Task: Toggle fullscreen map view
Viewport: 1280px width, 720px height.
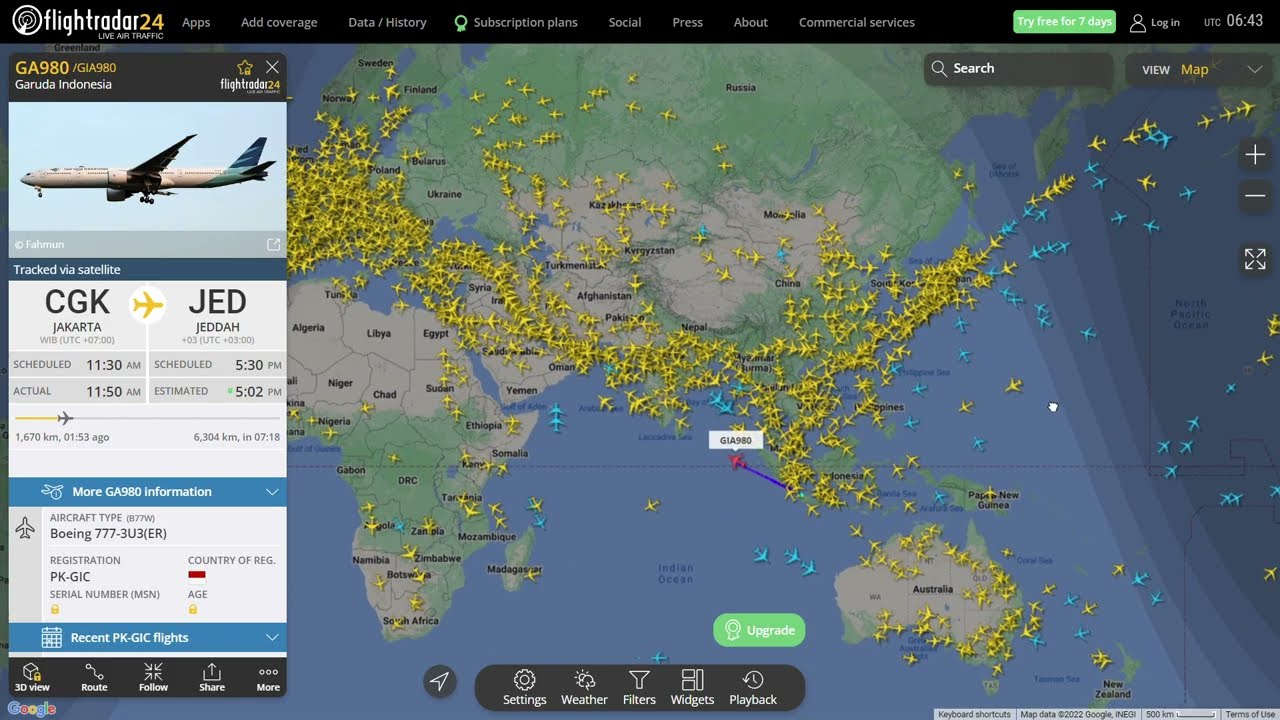Action: (1255, 259)
